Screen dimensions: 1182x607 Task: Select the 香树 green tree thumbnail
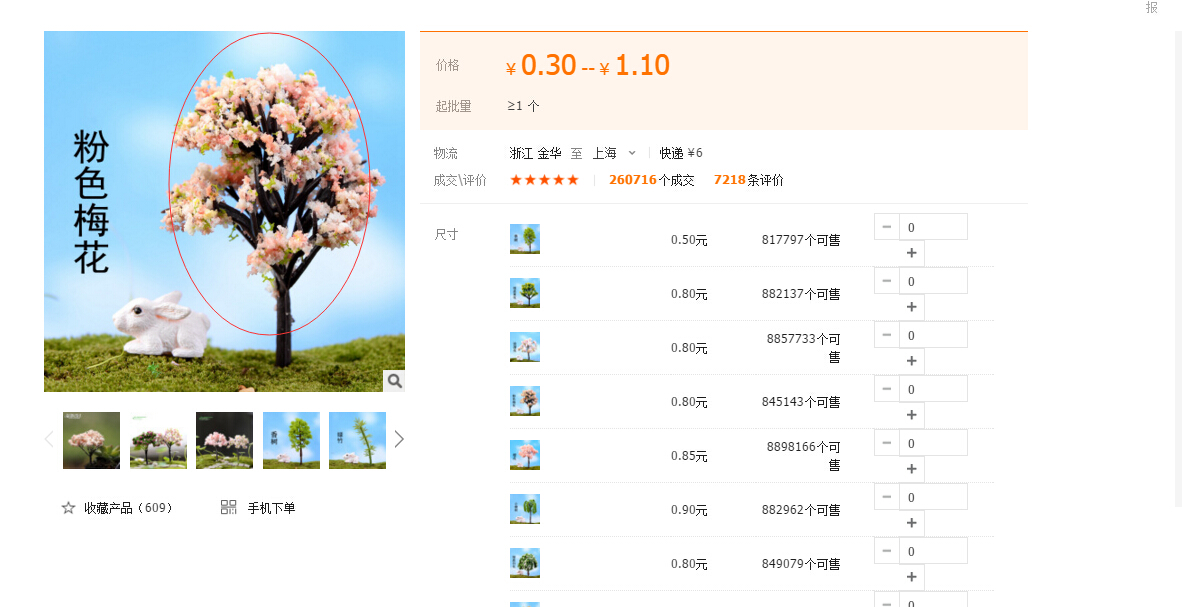pyautogui.click(x=291, y=440)
